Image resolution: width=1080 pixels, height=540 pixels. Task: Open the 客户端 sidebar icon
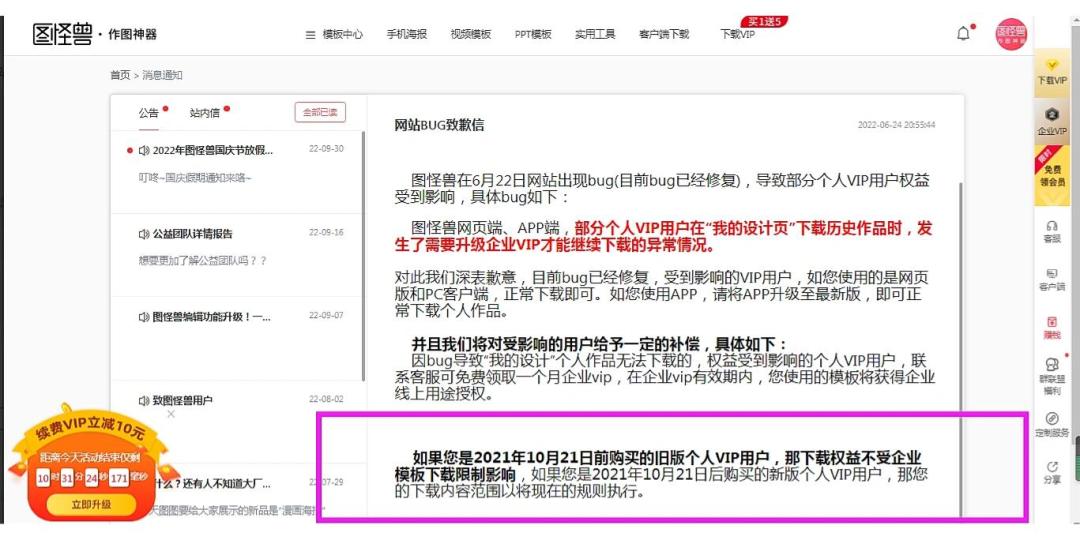tap(1052, 279)
